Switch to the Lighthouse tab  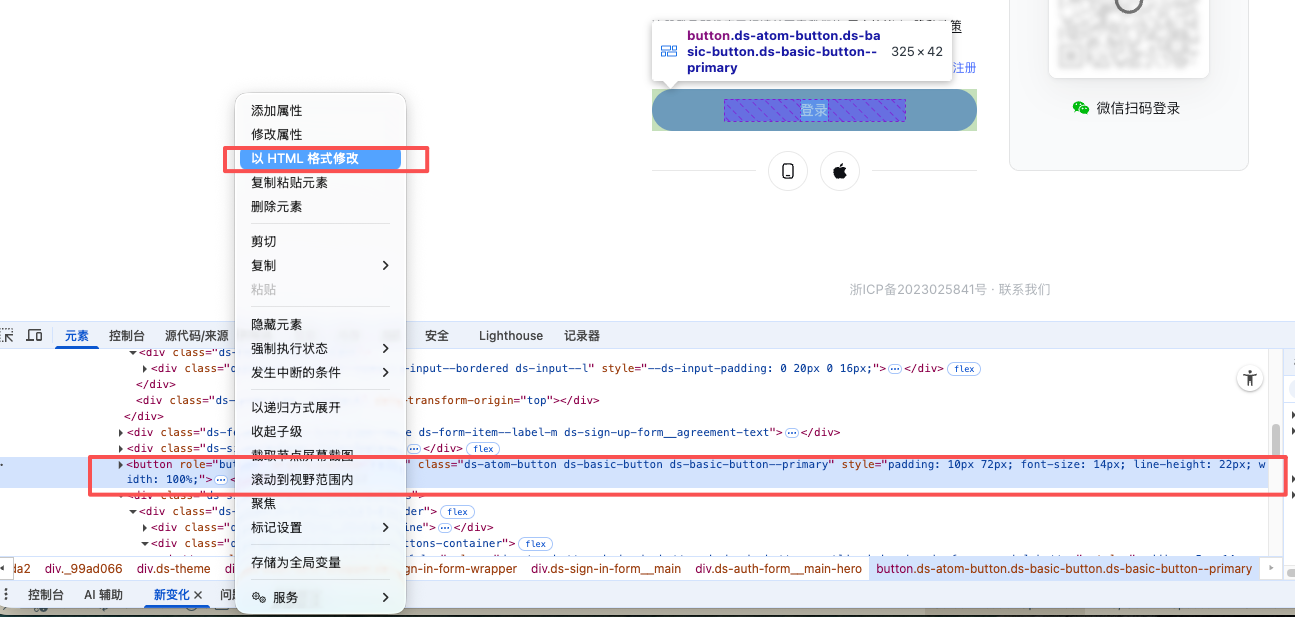(510, 336)
